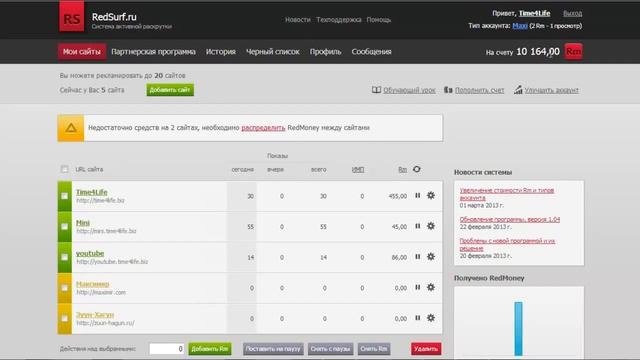
Task: Click the book icon by Обучающий урок
Action: tap(376, 90)
